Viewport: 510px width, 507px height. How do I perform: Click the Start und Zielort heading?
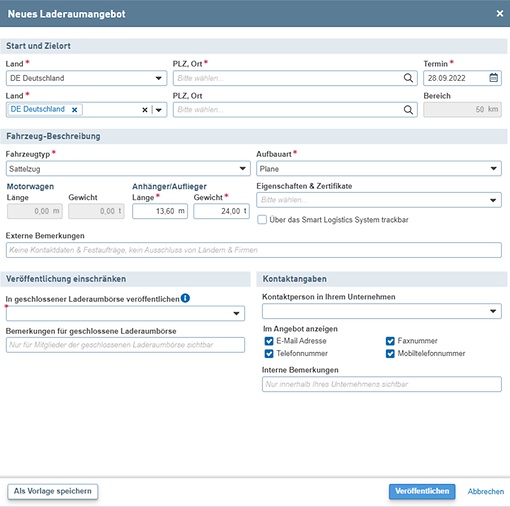click(38, 46)
